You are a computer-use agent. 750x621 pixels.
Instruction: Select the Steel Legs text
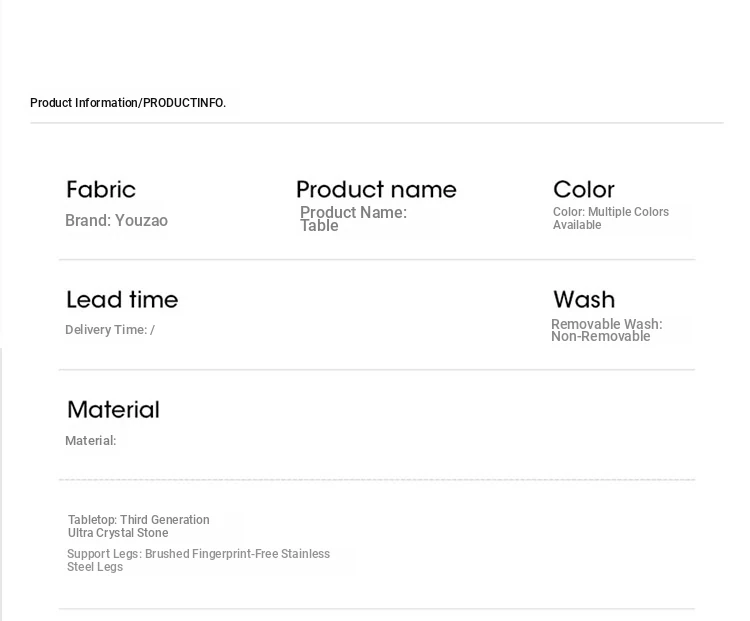tap(95, 567)
